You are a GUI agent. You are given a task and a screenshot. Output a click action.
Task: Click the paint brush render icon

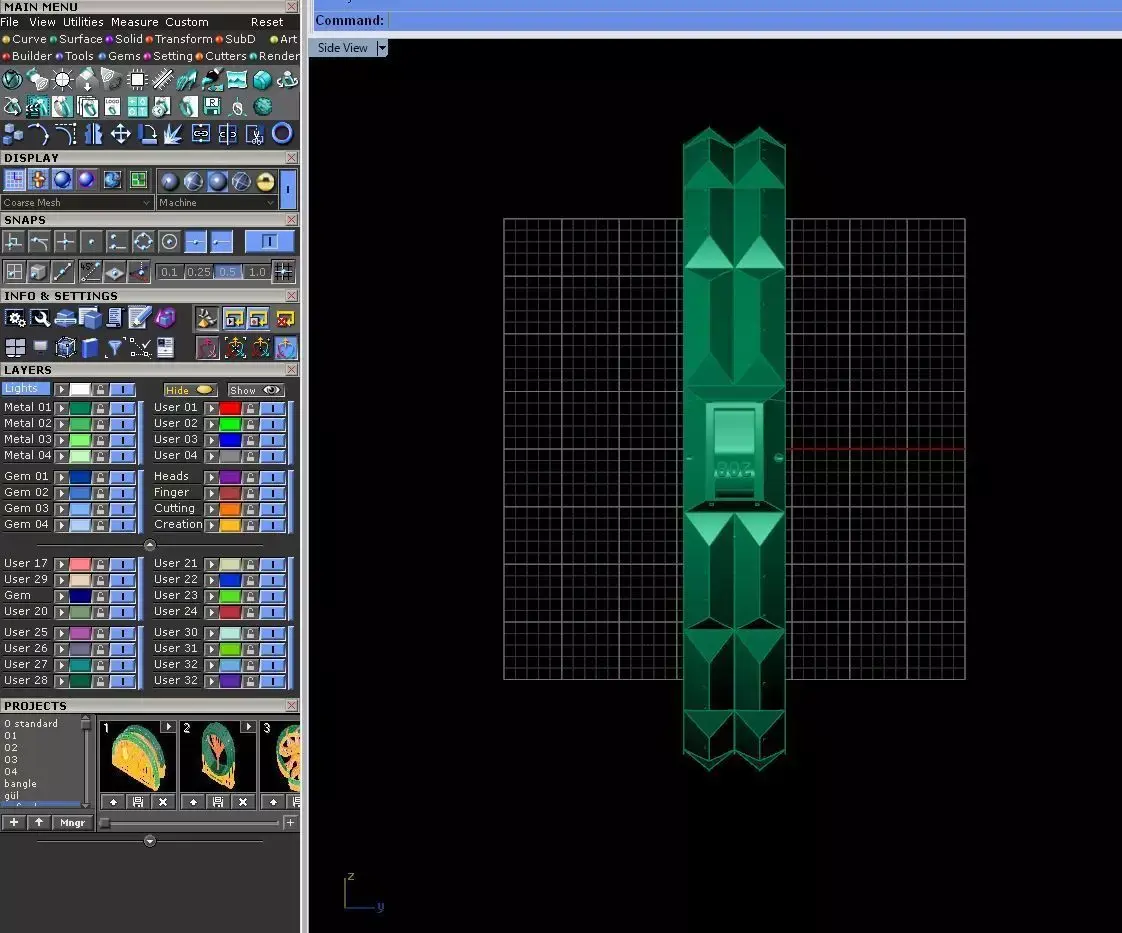tap(211, 79)
